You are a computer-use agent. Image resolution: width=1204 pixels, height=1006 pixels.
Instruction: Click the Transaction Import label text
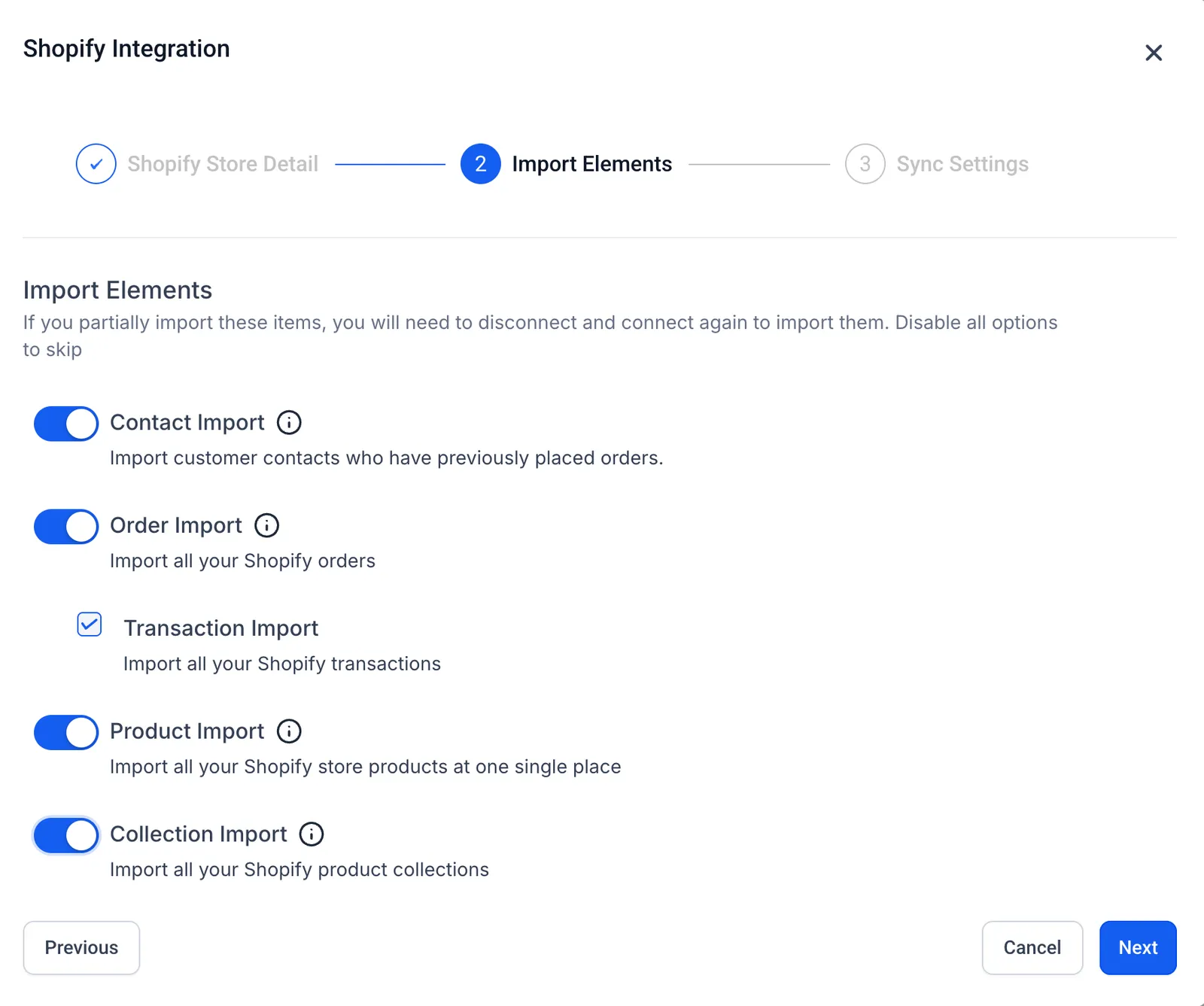click(221, 628)
